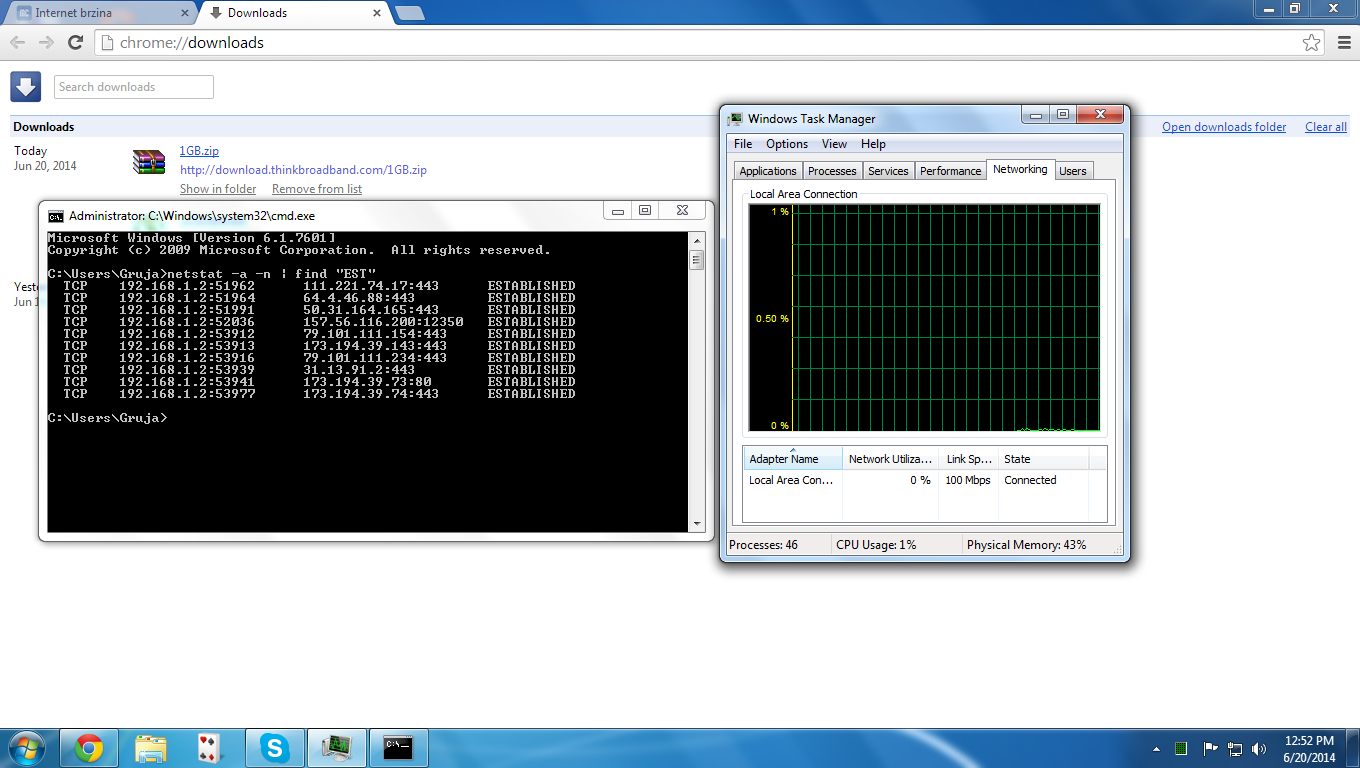The image size is (1360, 768).
Task: Click the netstat command line text
Action: (x=212, y=274)
